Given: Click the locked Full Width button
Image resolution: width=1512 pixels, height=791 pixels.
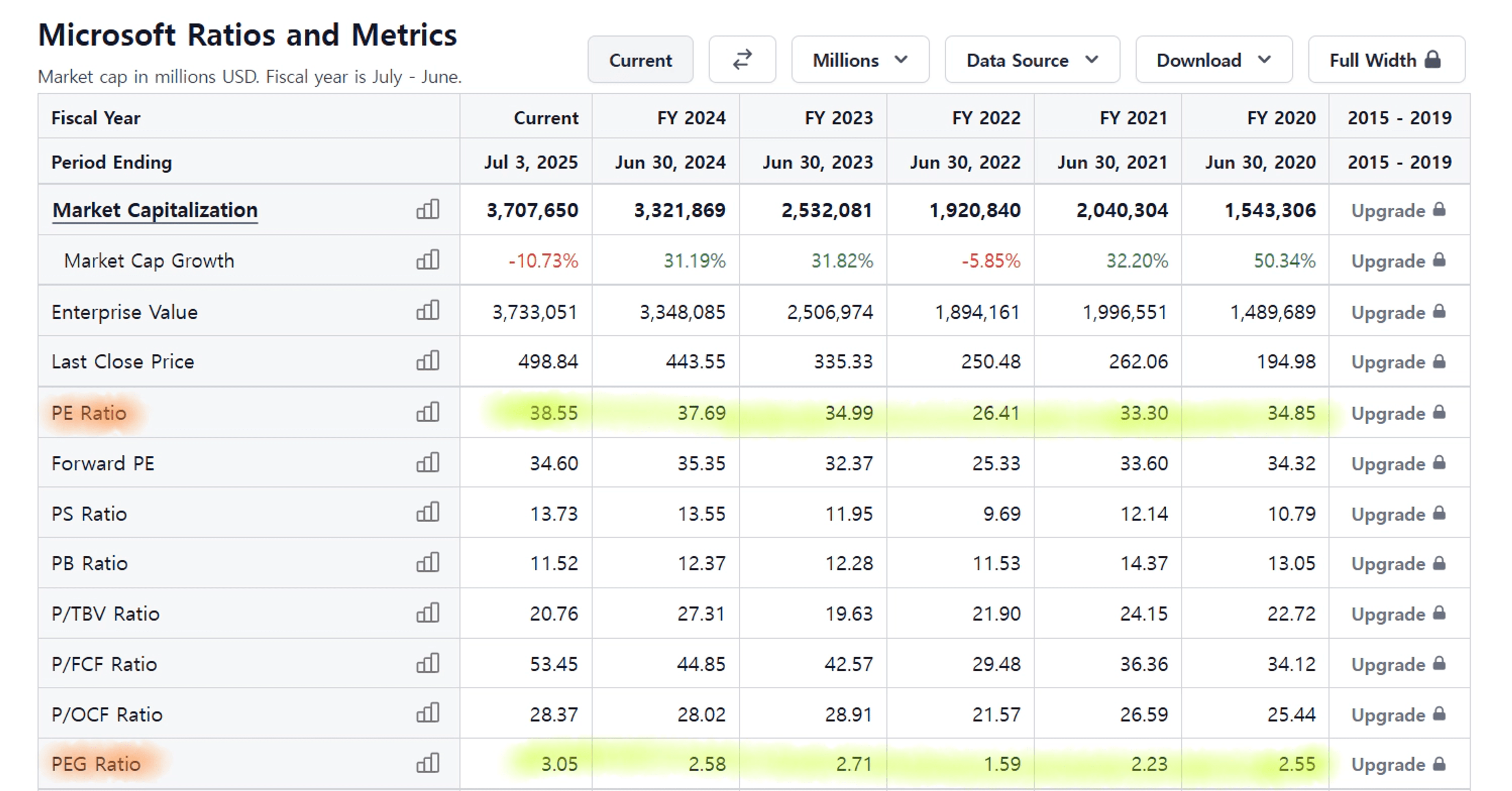Looking at the screenshot, I should pos(1386,59).
